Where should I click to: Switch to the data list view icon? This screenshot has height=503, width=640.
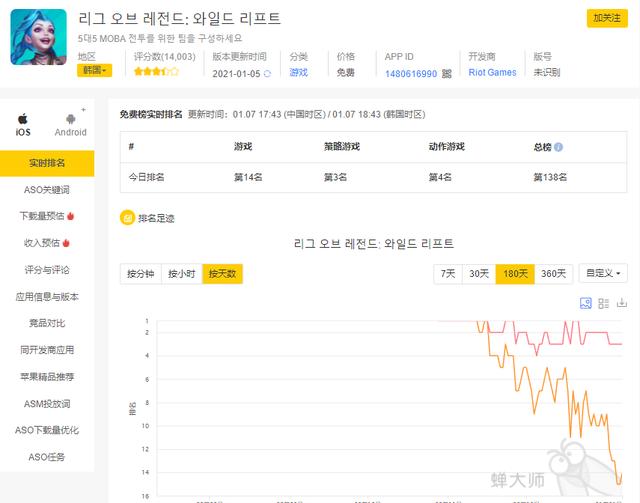click(x=604, y=303)
